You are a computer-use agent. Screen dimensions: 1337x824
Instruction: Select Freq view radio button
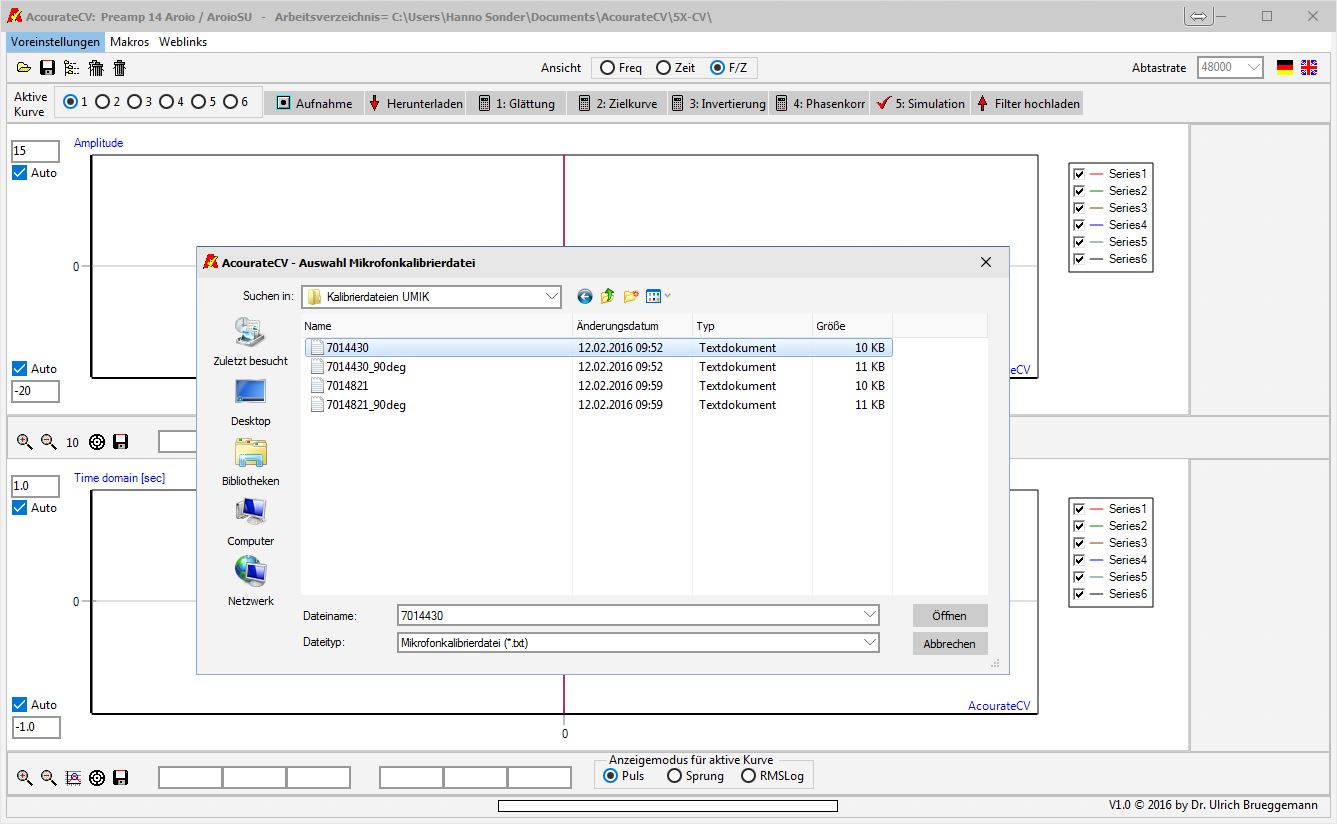(607, 68)
